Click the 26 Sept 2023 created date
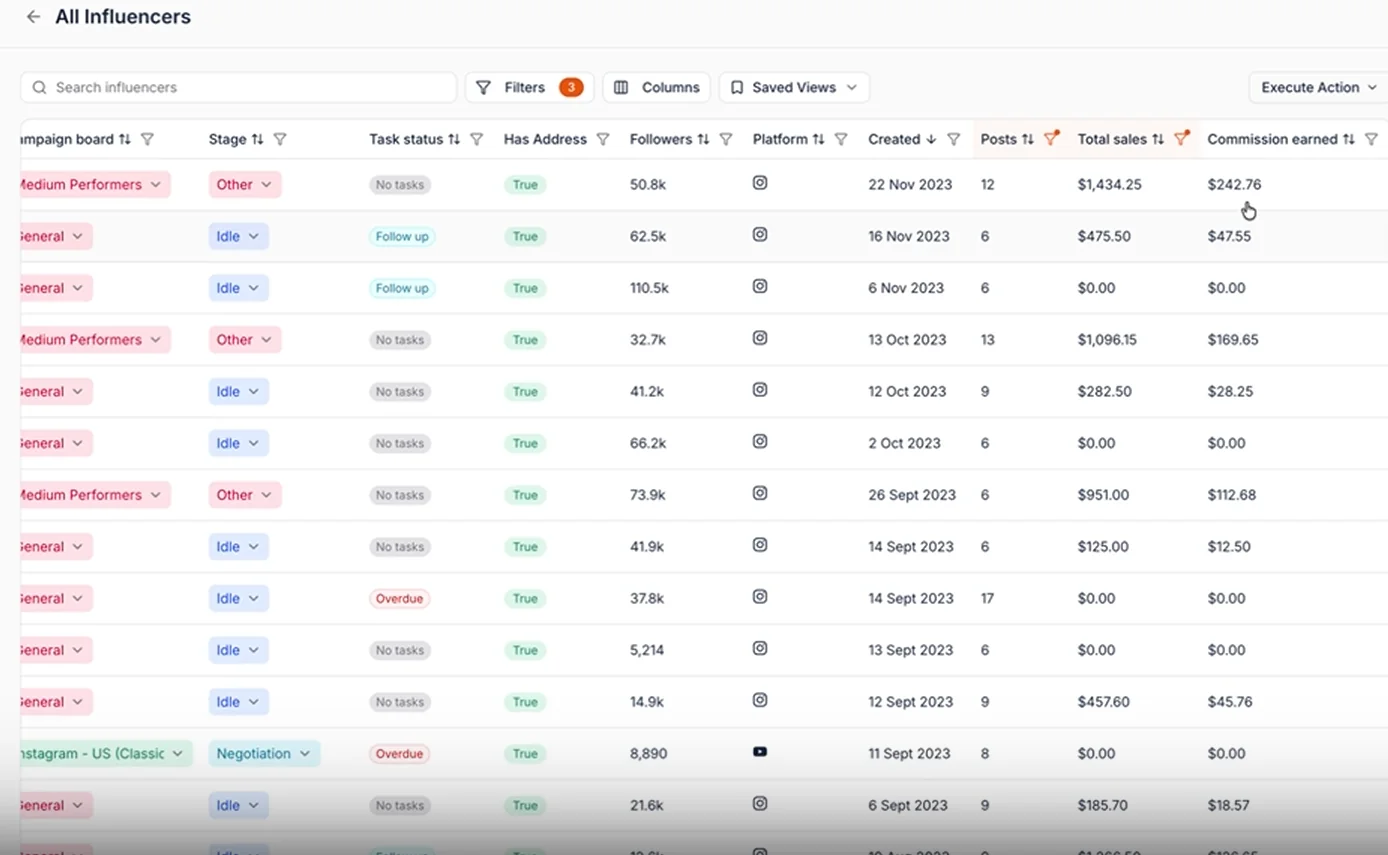Viewport: 1388px width, 855px height. point(912,495)
